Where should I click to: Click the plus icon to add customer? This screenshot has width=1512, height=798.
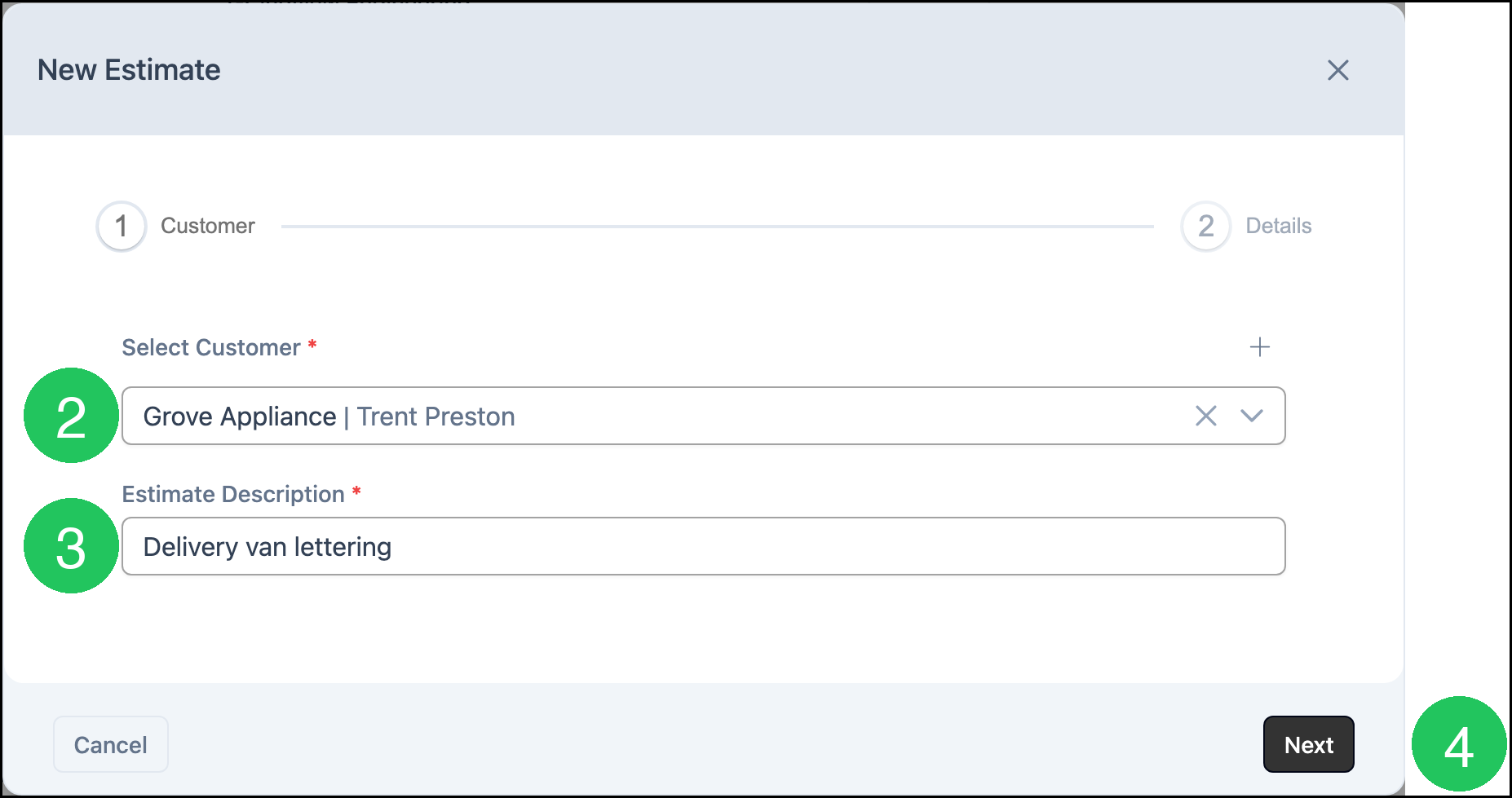pyautogui.click(x=1259, y=347)
